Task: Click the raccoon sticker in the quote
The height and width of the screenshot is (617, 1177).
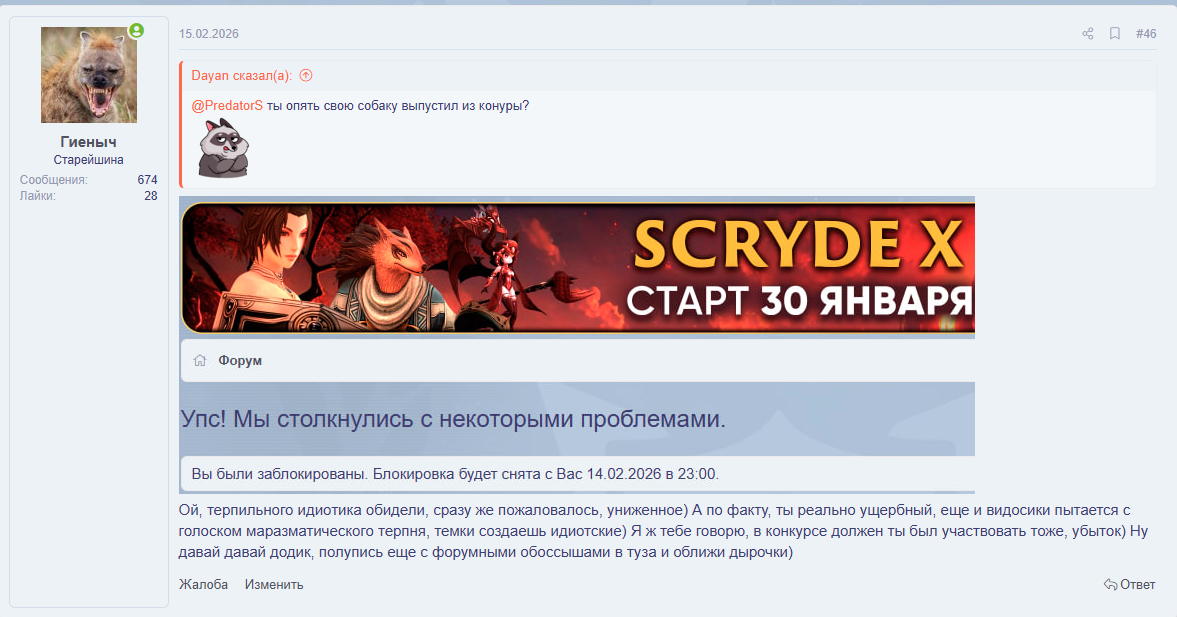Action: [x=223, y=148]
